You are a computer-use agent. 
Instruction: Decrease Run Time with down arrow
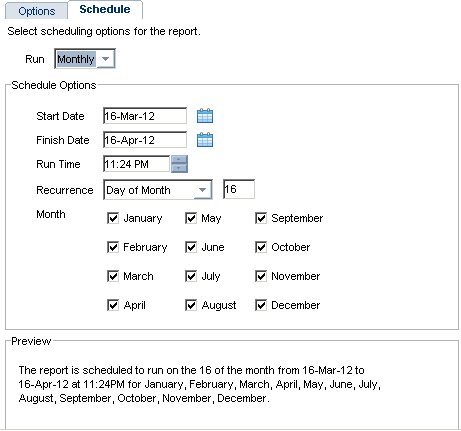179,168
